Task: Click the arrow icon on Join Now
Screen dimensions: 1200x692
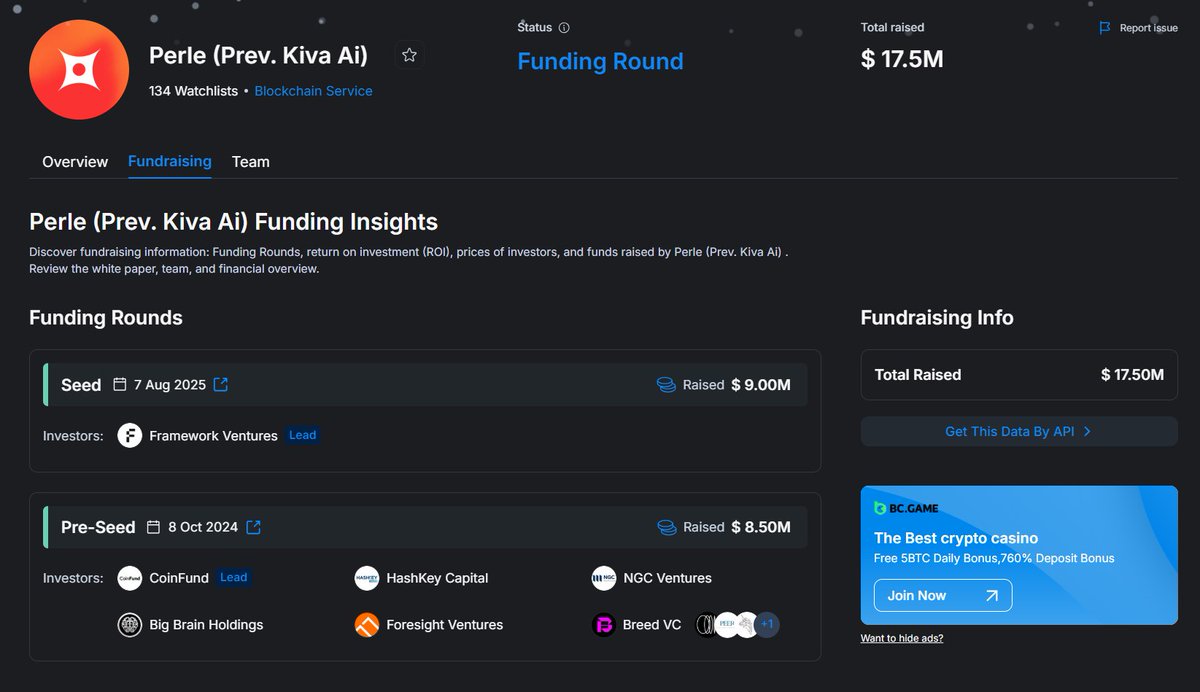Action: point(991,595)
